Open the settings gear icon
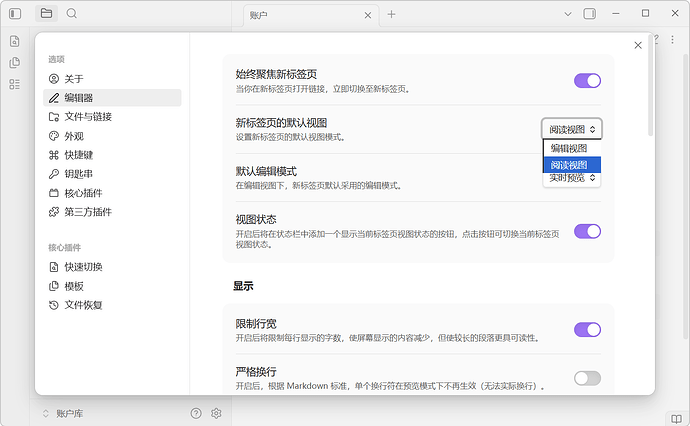Viewport: 690px width, 426px height. coord(216,413)
